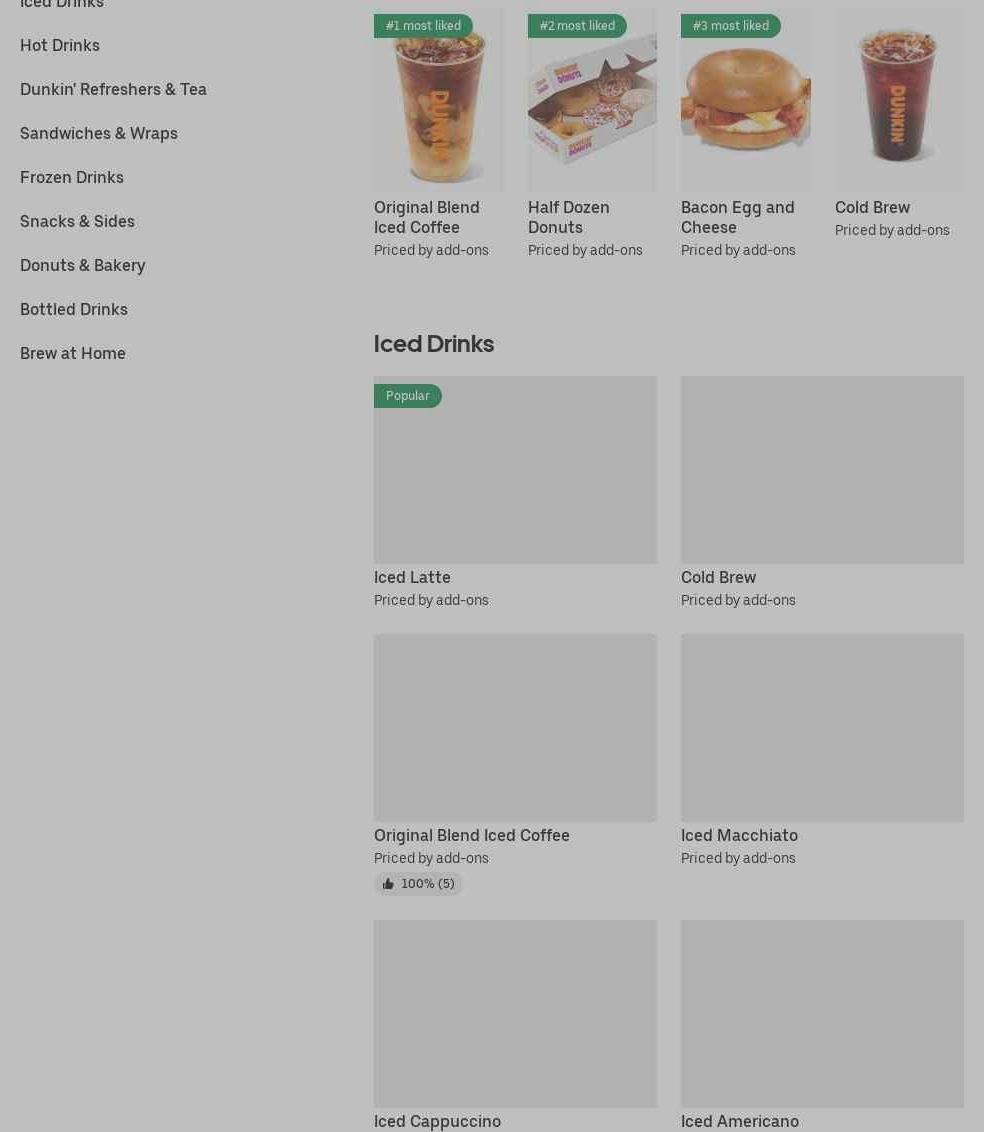The height and width of the screenshot is (1132, 984).
Task: Open the Cold Brew cup image in most liked
Action: 900,100
